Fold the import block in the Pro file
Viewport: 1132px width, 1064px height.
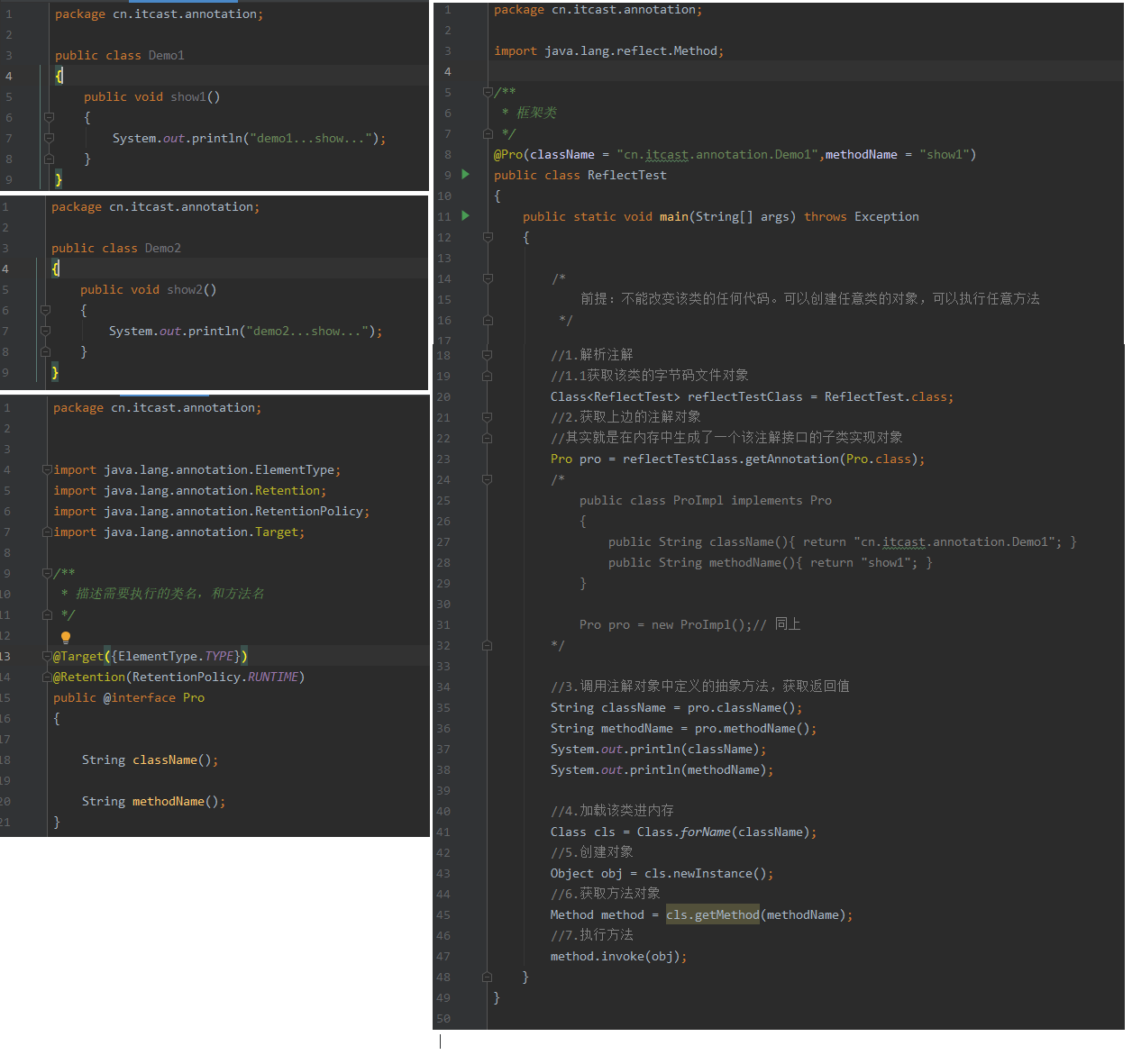pos(47,469)
